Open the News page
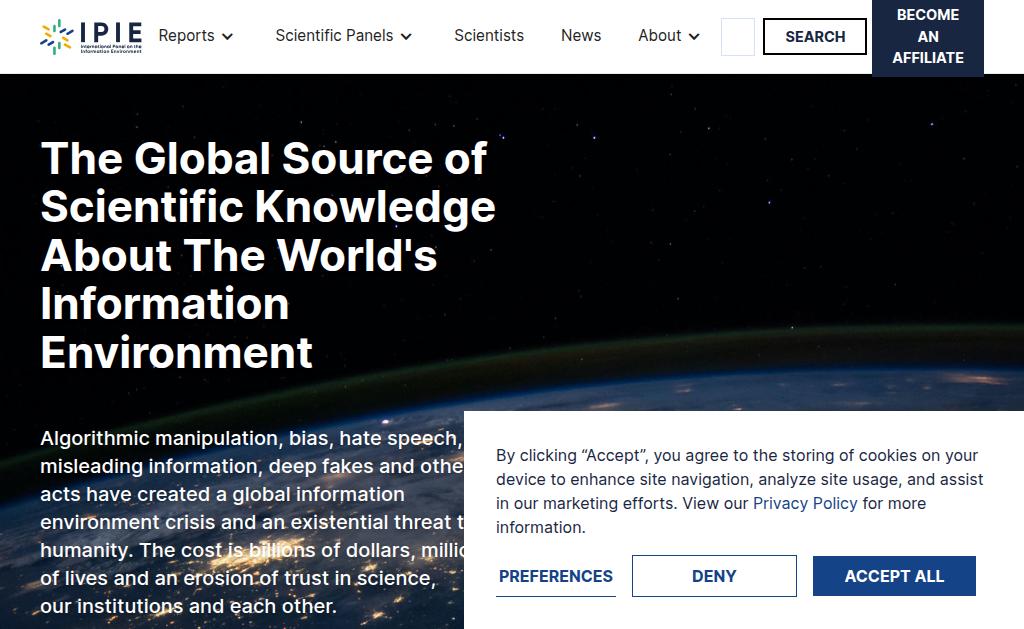The image size is (1024, 629). pyautogui.click(x=581, y=36)
